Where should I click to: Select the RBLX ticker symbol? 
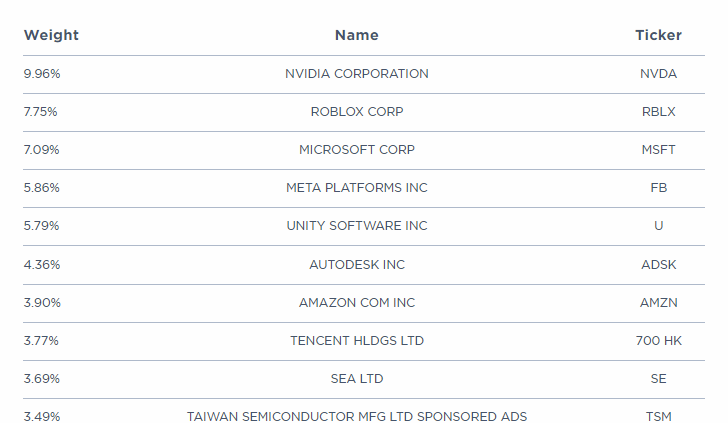click(658, 112)
